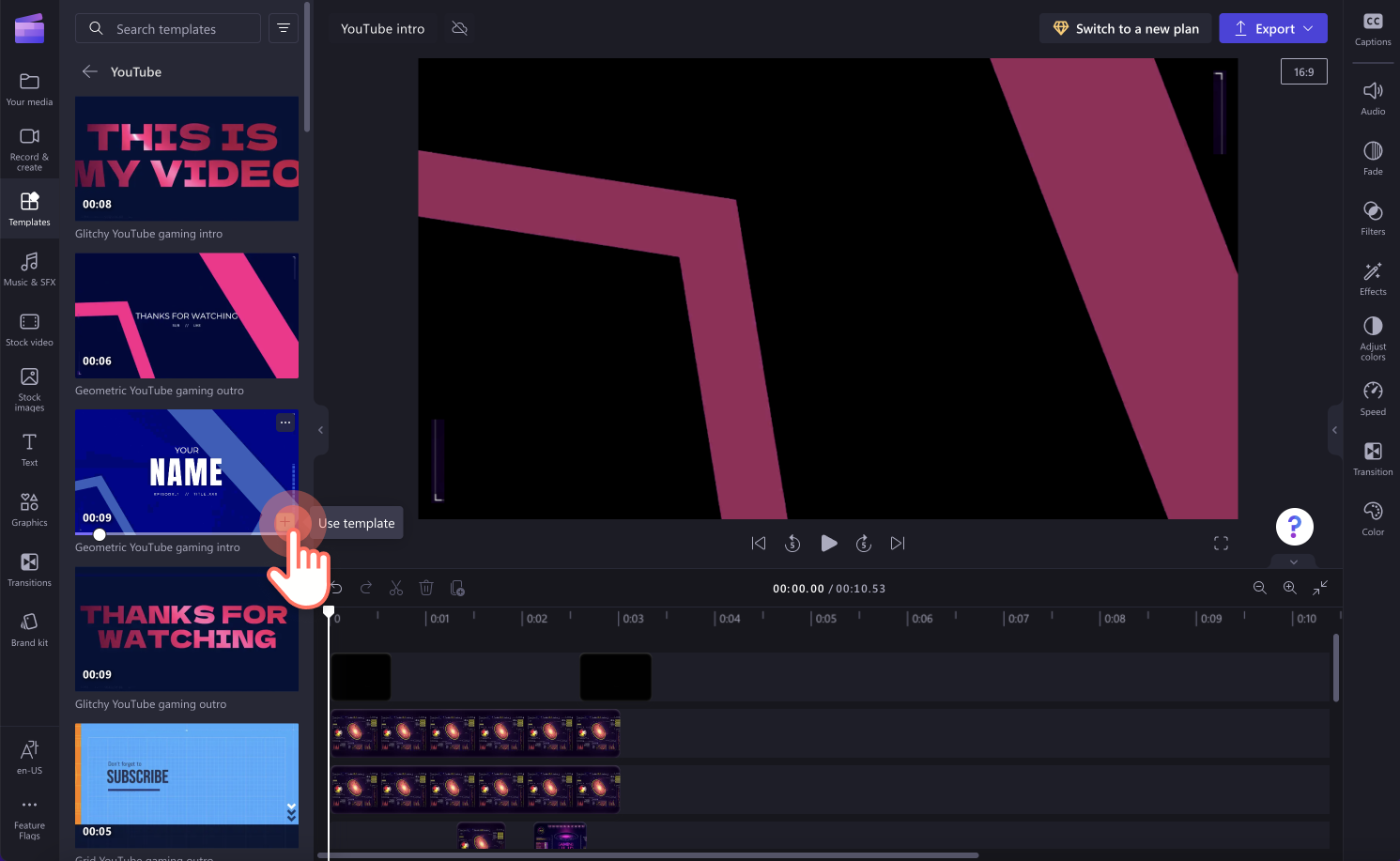
Task: Change language with en-US icon
Action: pyautogui.click(x=29, y=757)
